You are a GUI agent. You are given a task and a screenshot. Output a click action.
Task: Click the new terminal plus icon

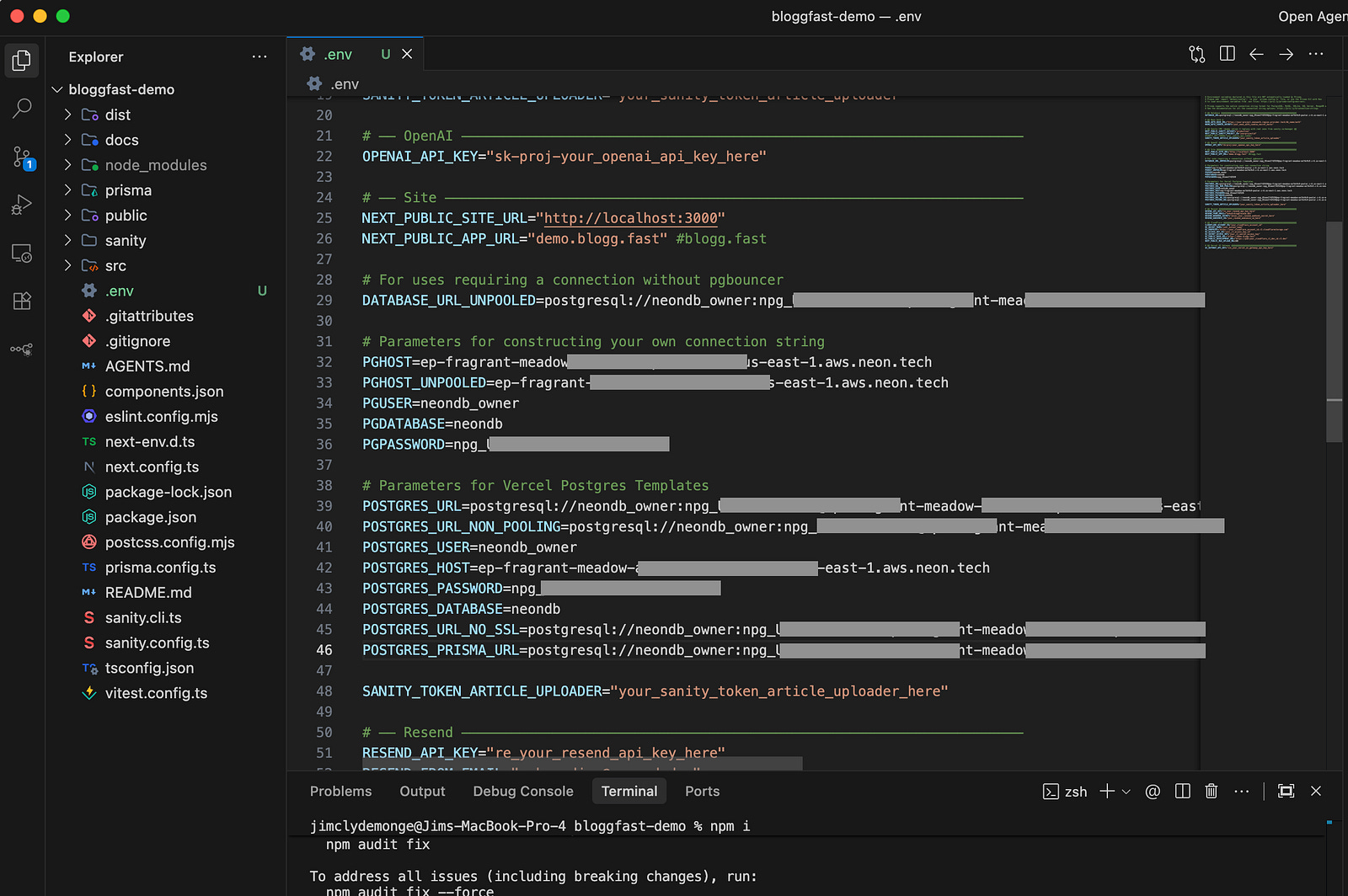coord(1107,791)
